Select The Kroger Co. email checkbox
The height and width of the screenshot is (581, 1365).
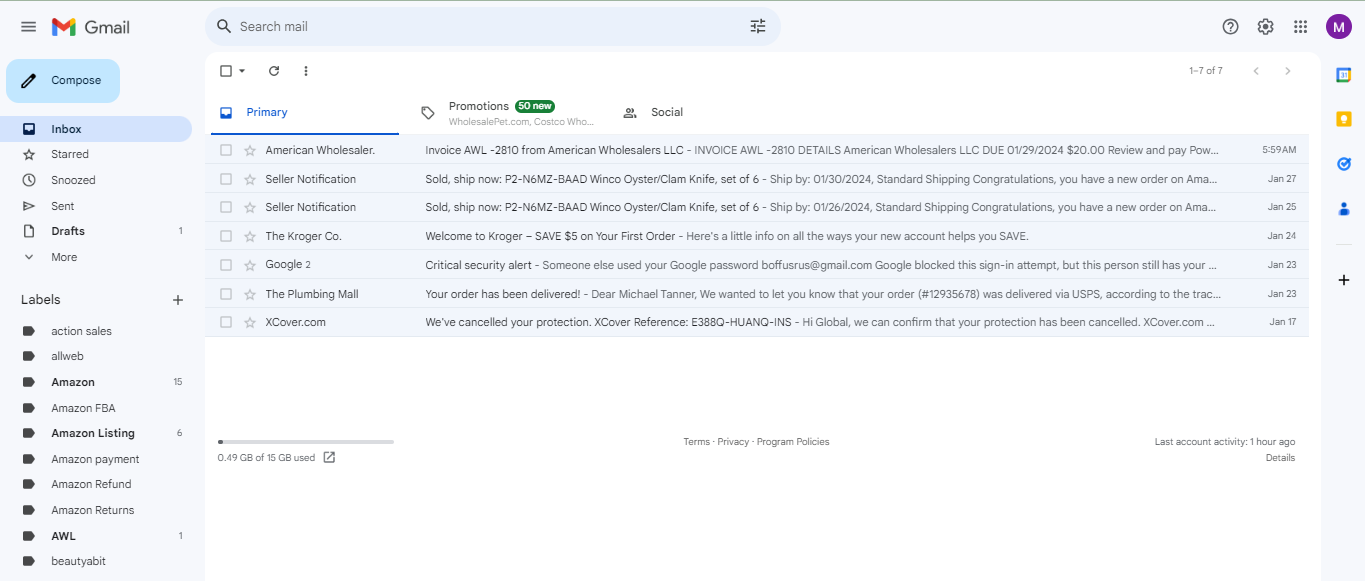[x=226, y=236]
